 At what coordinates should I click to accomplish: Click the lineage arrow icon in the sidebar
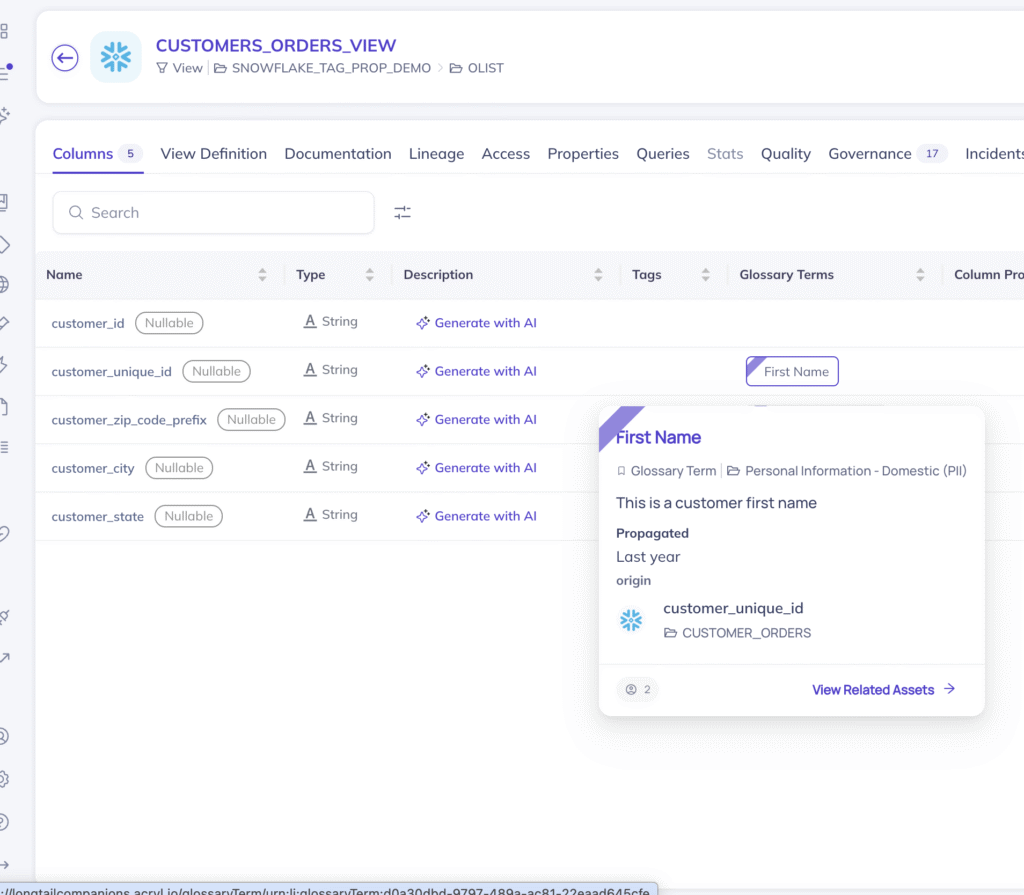tap(4, 657)
